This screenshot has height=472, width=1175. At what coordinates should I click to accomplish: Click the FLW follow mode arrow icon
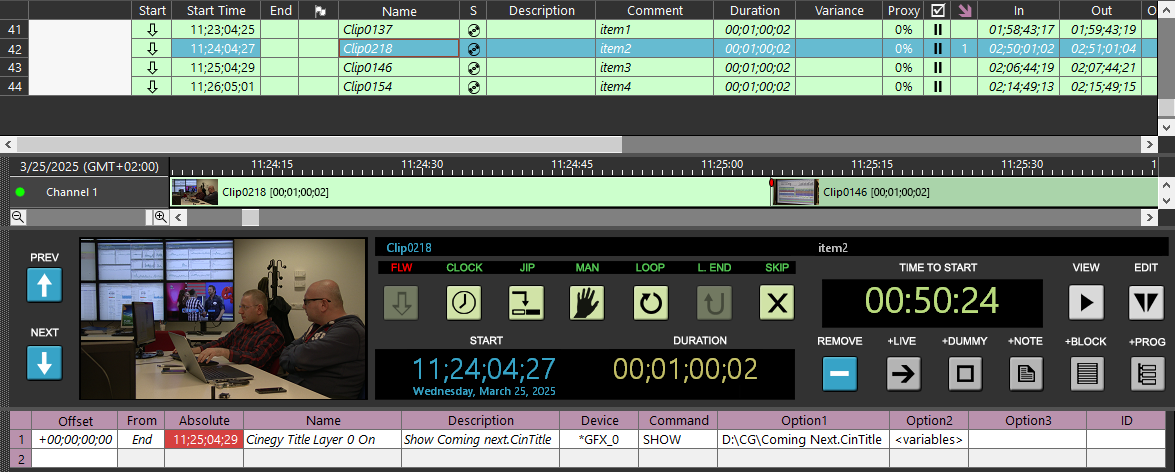pyautogui.click(x=401, y=302)
